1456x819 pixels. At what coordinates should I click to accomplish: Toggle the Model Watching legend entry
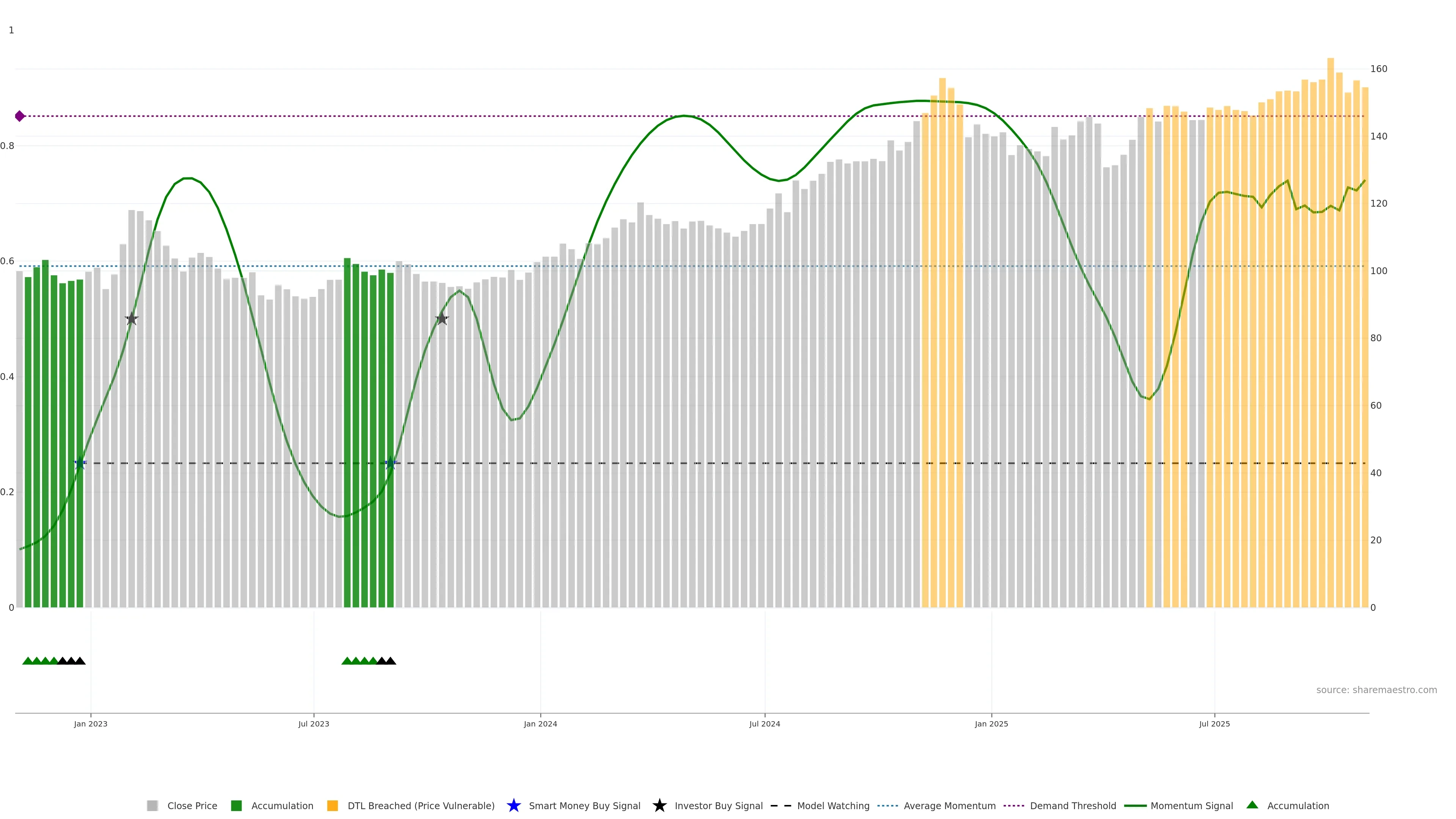(833, 806)
